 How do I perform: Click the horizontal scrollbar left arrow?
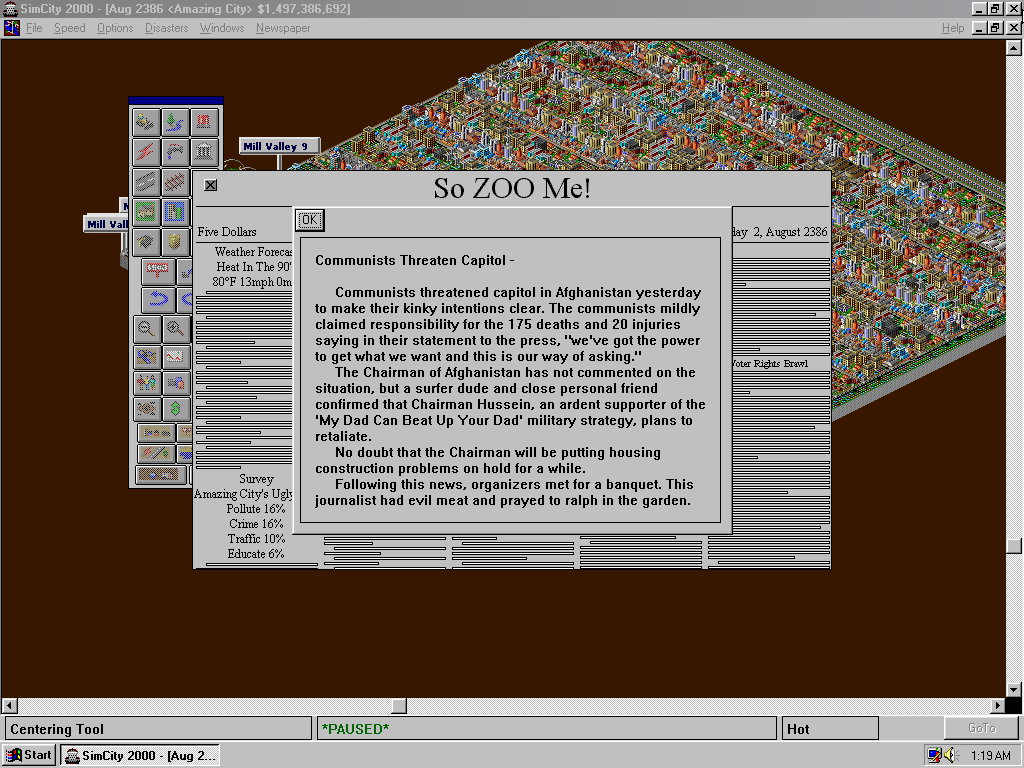9,706
